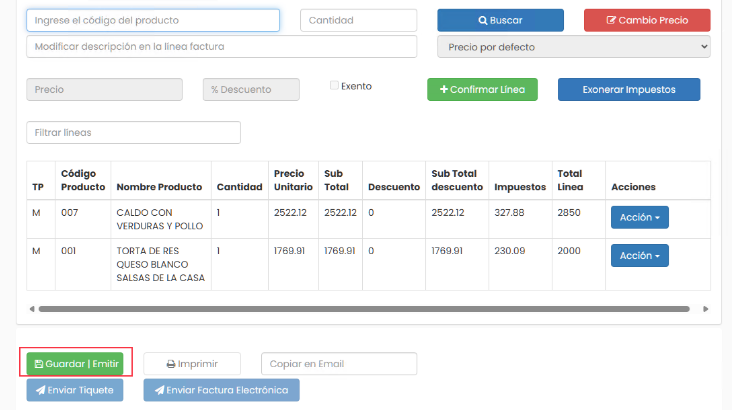Toggle the Exento checkbox
732x410 pixels.
pyautogui.click(x=335, y=86)
